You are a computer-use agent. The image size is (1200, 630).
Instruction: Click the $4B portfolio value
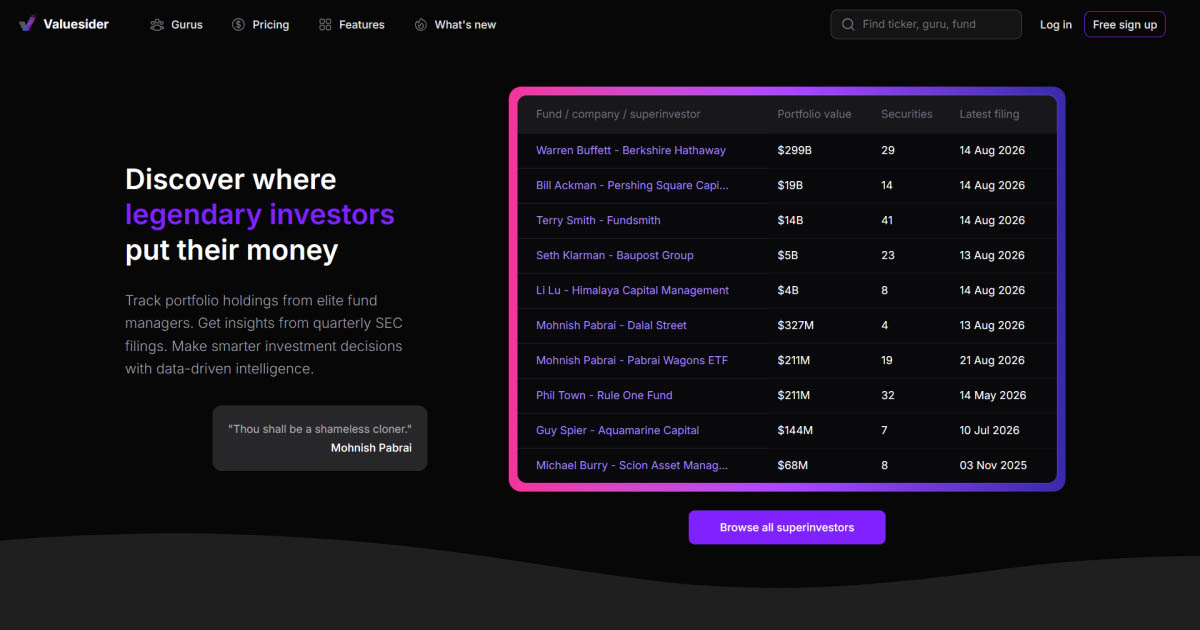tap(787, 290)
